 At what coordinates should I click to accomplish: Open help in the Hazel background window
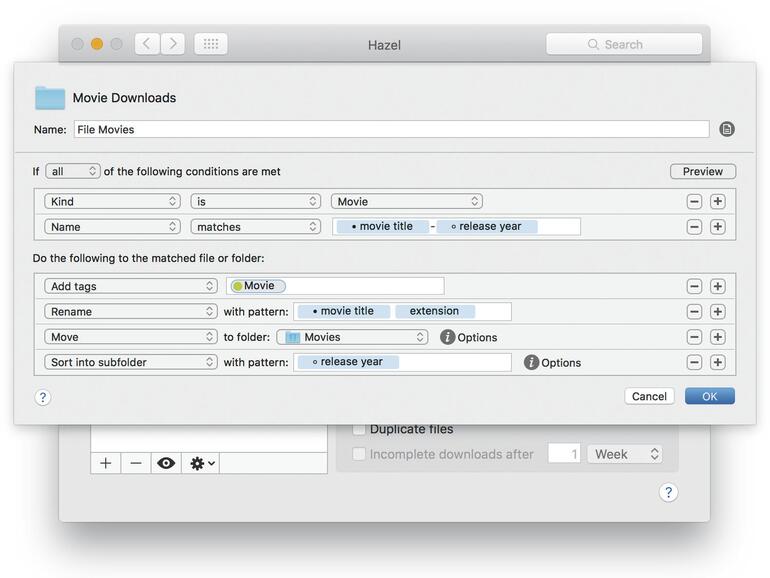(x=668, y=492)
